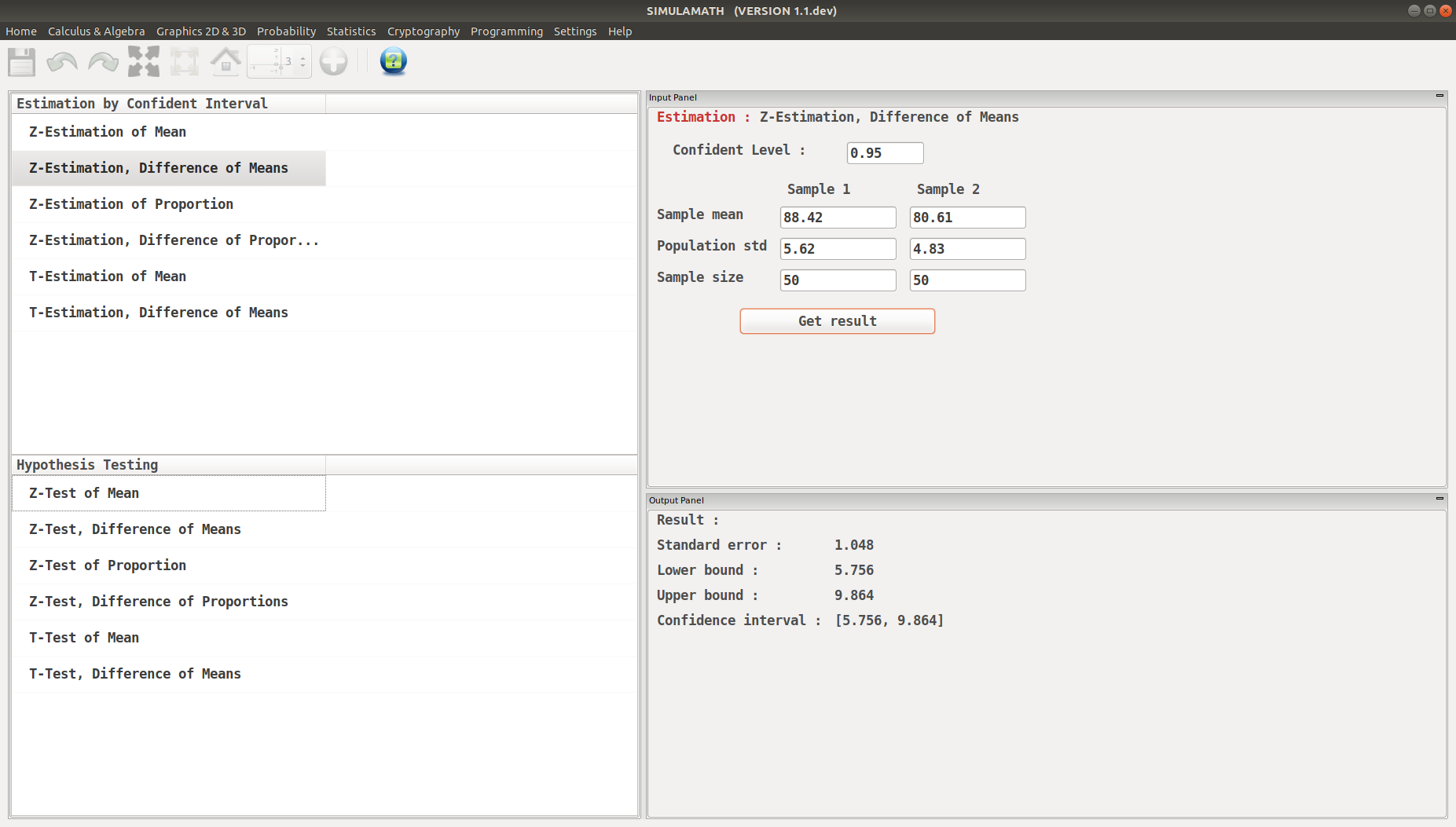
Task: Open the Settings menu
Action: [x=575, y=31]
